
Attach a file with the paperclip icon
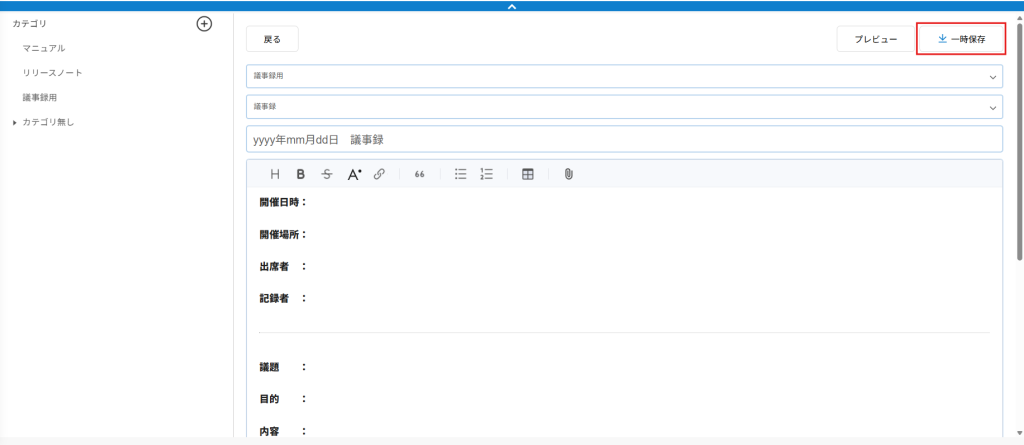(568, 174)
